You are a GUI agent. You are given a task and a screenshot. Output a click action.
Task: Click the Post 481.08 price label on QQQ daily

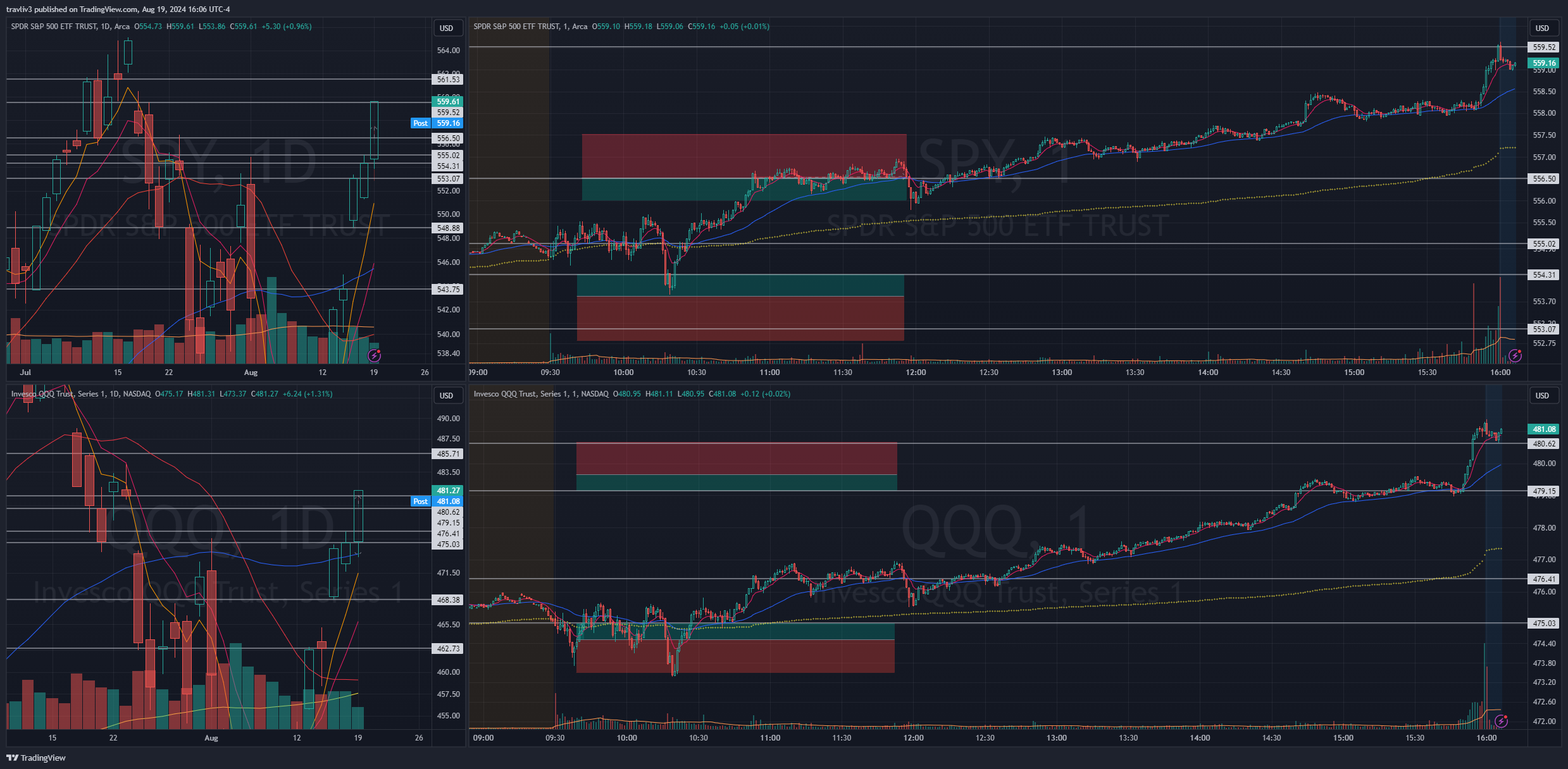pos(437,501)
